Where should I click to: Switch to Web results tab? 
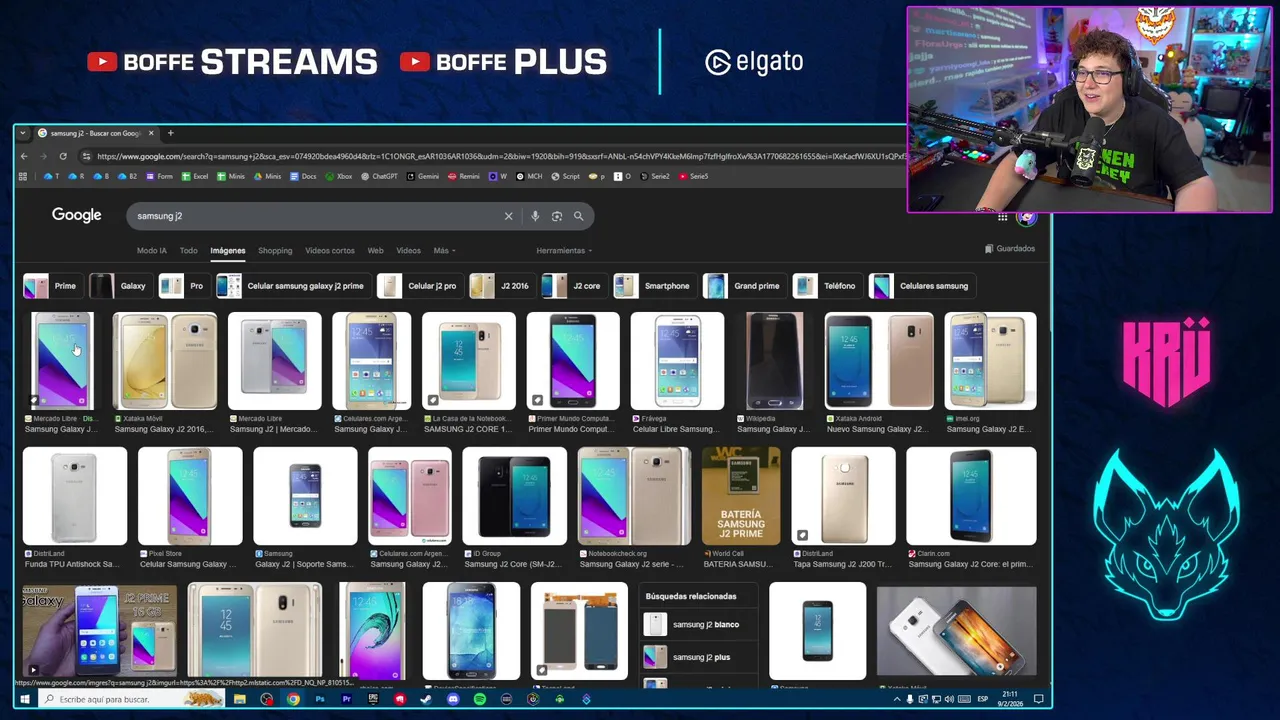tap(375, 251)
